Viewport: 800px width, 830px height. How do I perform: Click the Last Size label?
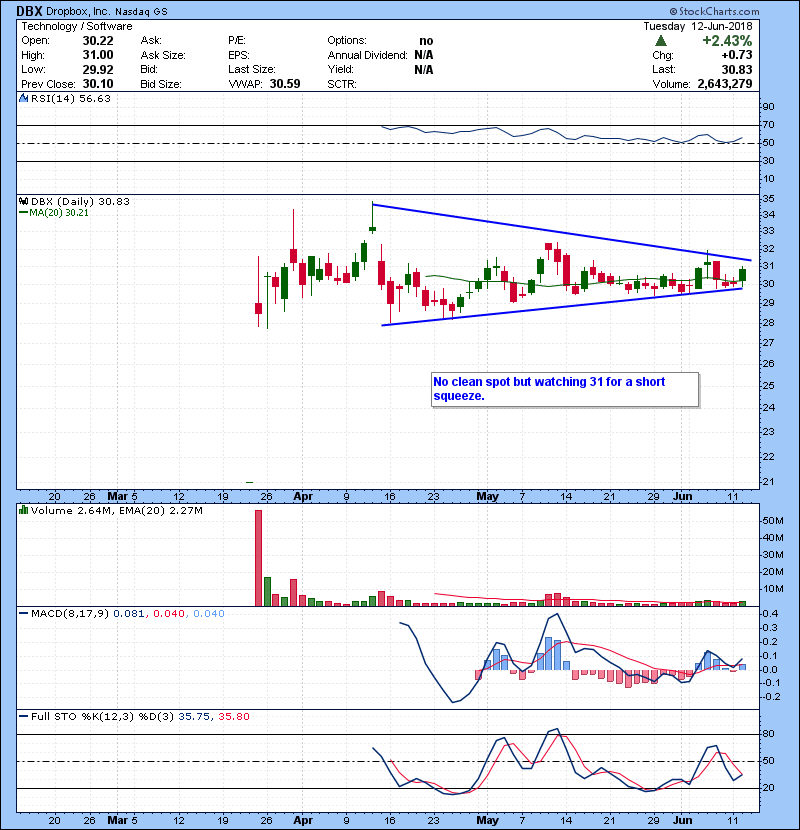pyautogui.click(x=251, y=69)
